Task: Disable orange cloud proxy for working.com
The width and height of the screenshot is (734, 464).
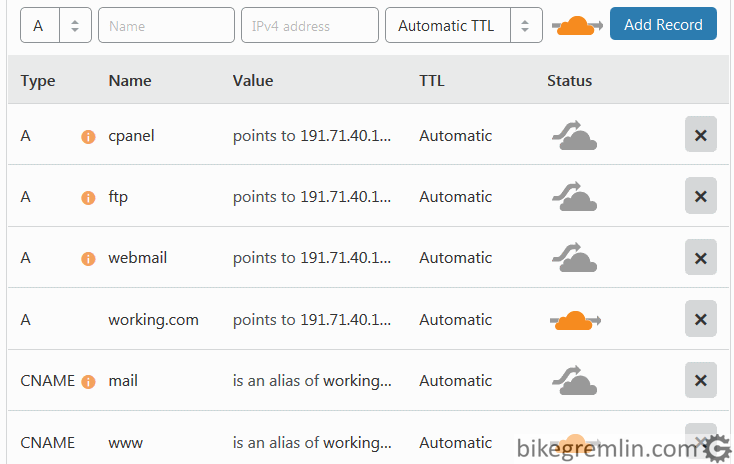Action: [x=575, y=320]
